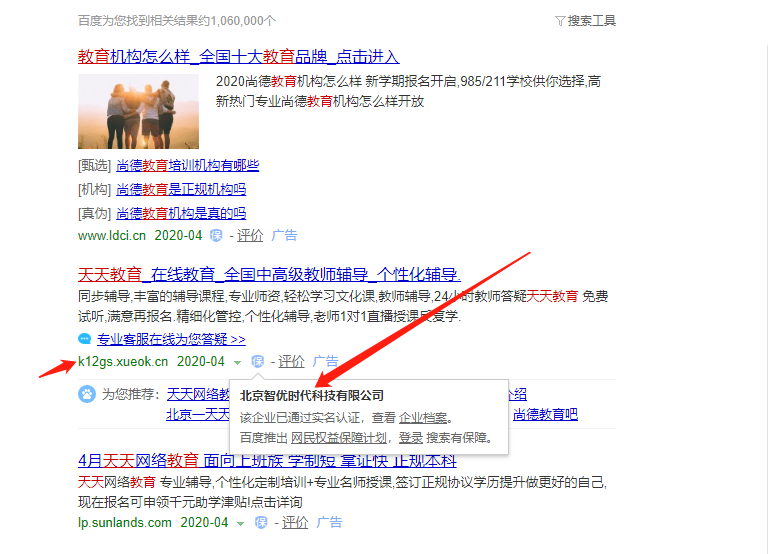Click the 广告 label next to k12gs.xueok.cn
Screen dimensions: 771x554
click(x=326, y=361)
